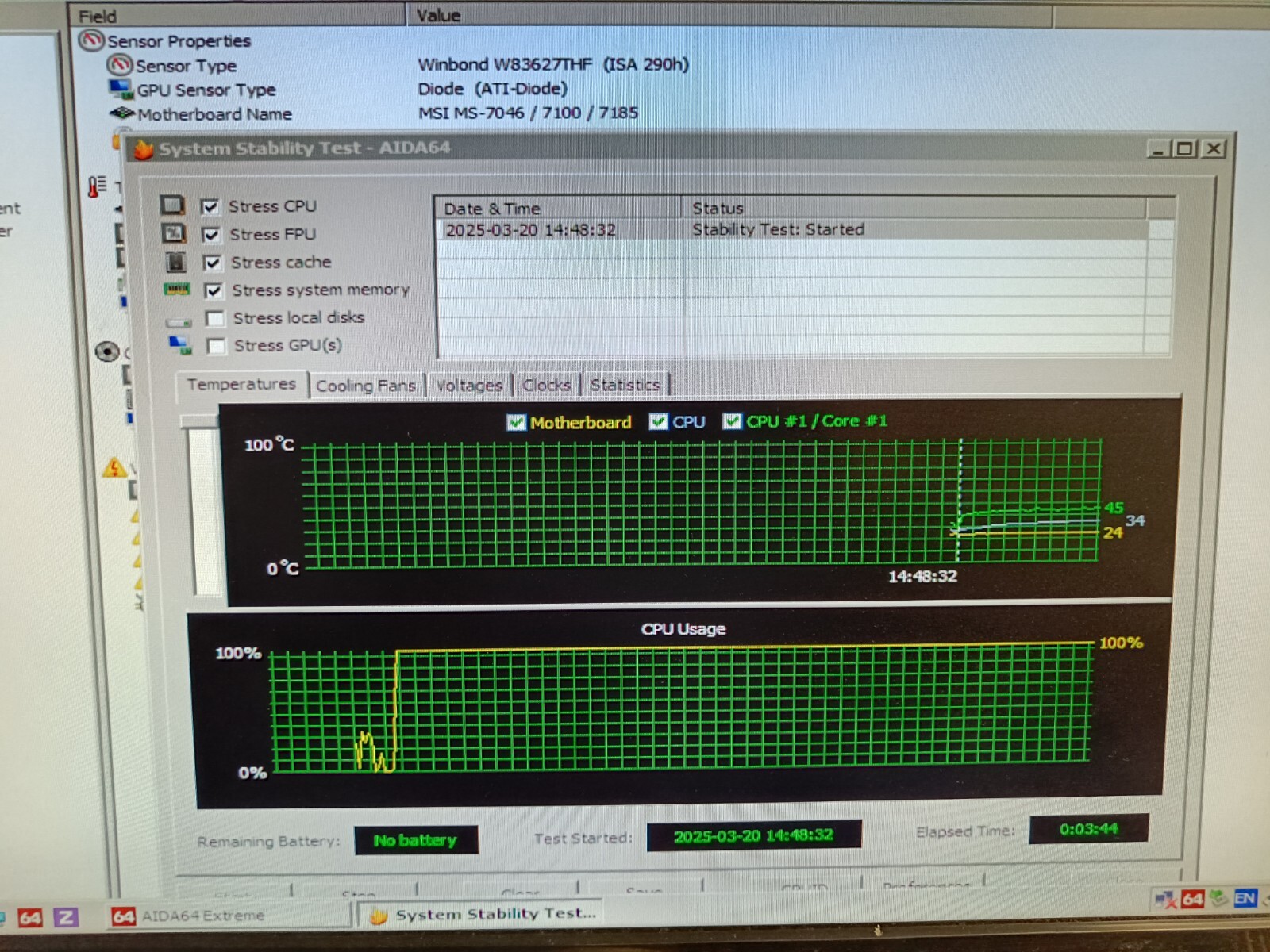The width and height of the screenshot is (1270, 952).
Task: Click the green safely-remove icon in system tray
Action: (x=1218, y=898)
